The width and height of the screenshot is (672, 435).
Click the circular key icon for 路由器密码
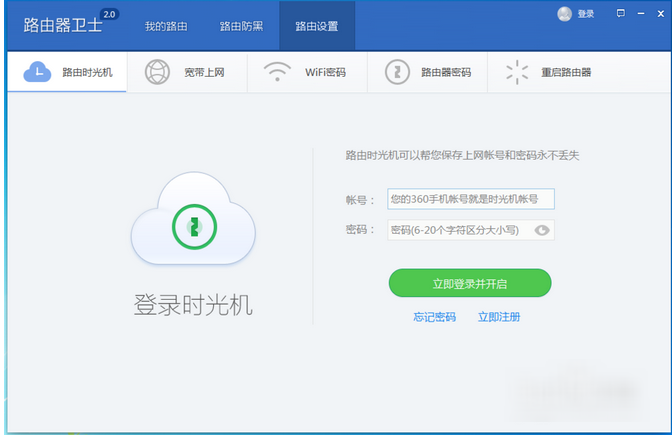397,72
